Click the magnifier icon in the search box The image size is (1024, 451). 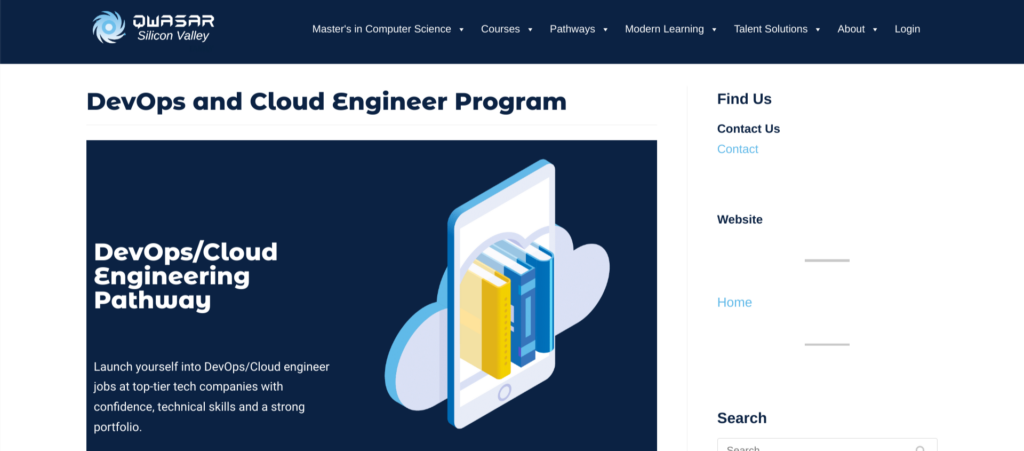point(920,449)
